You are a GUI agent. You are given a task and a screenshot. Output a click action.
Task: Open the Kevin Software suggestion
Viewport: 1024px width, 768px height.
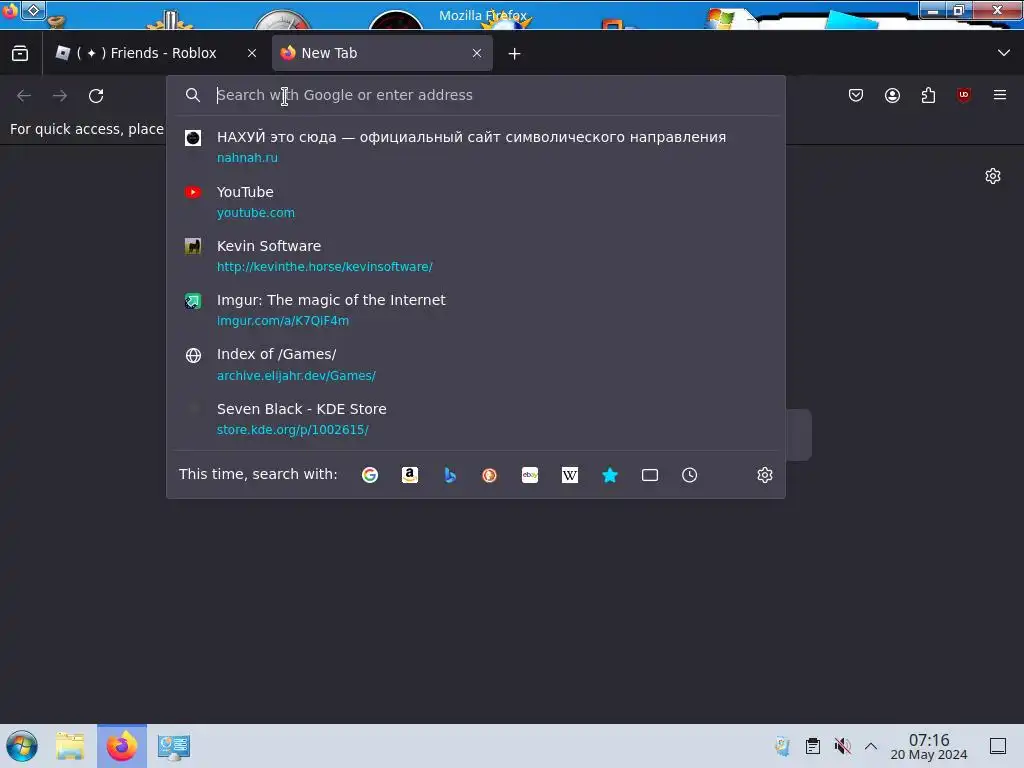(475, 256)
